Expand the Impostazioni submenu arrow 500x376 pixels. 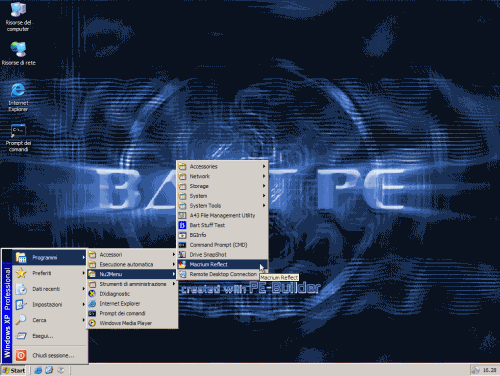pos(83,304)
